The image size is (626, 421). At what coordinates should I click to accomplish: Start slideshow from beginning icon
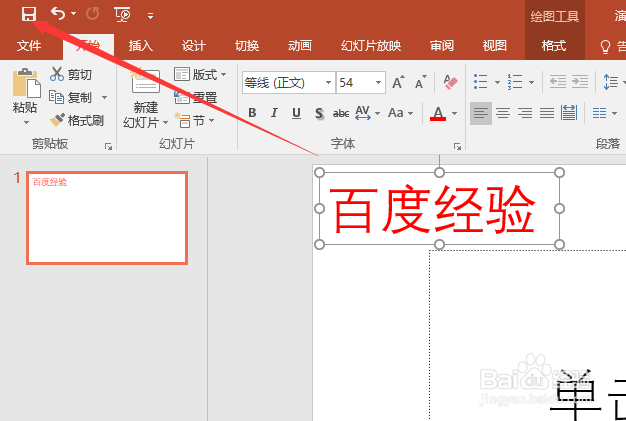point(122,15)
